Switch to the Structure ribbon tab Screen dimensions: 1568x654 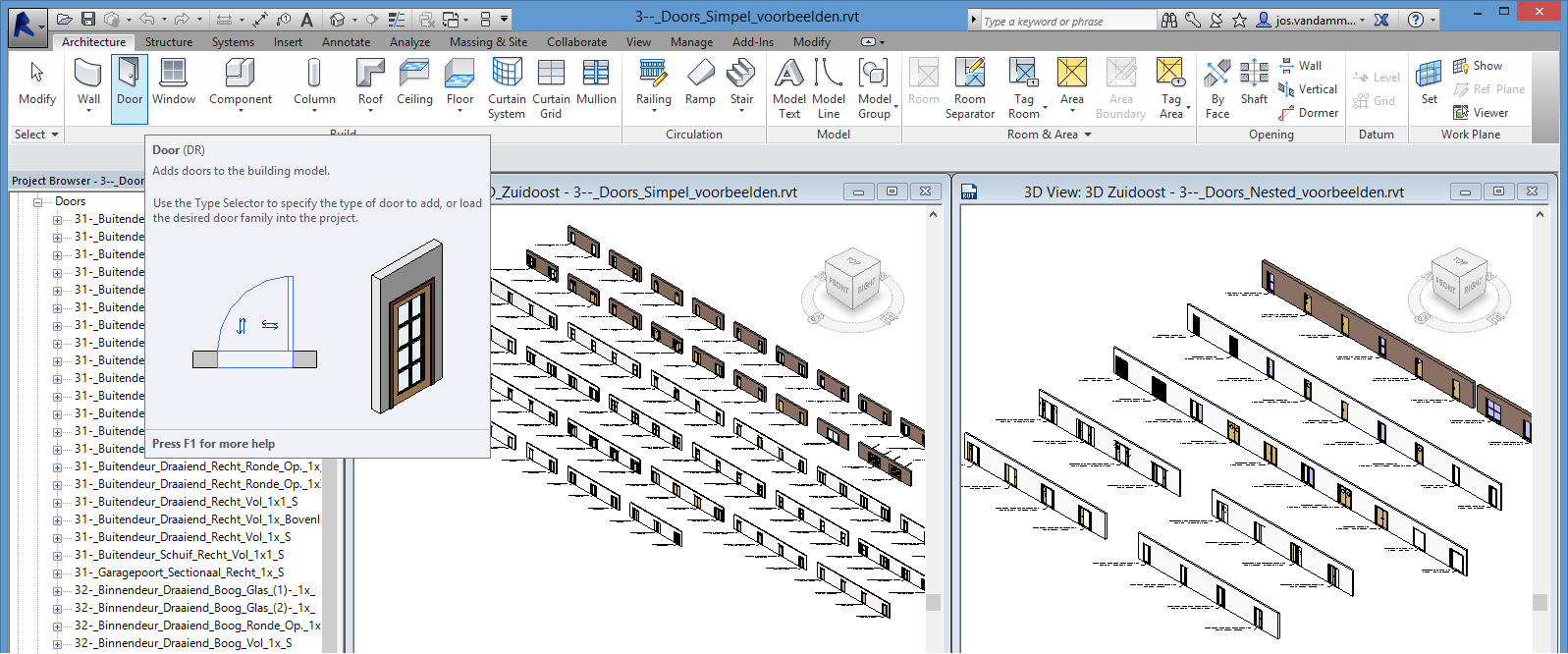(x=169, y=42)
